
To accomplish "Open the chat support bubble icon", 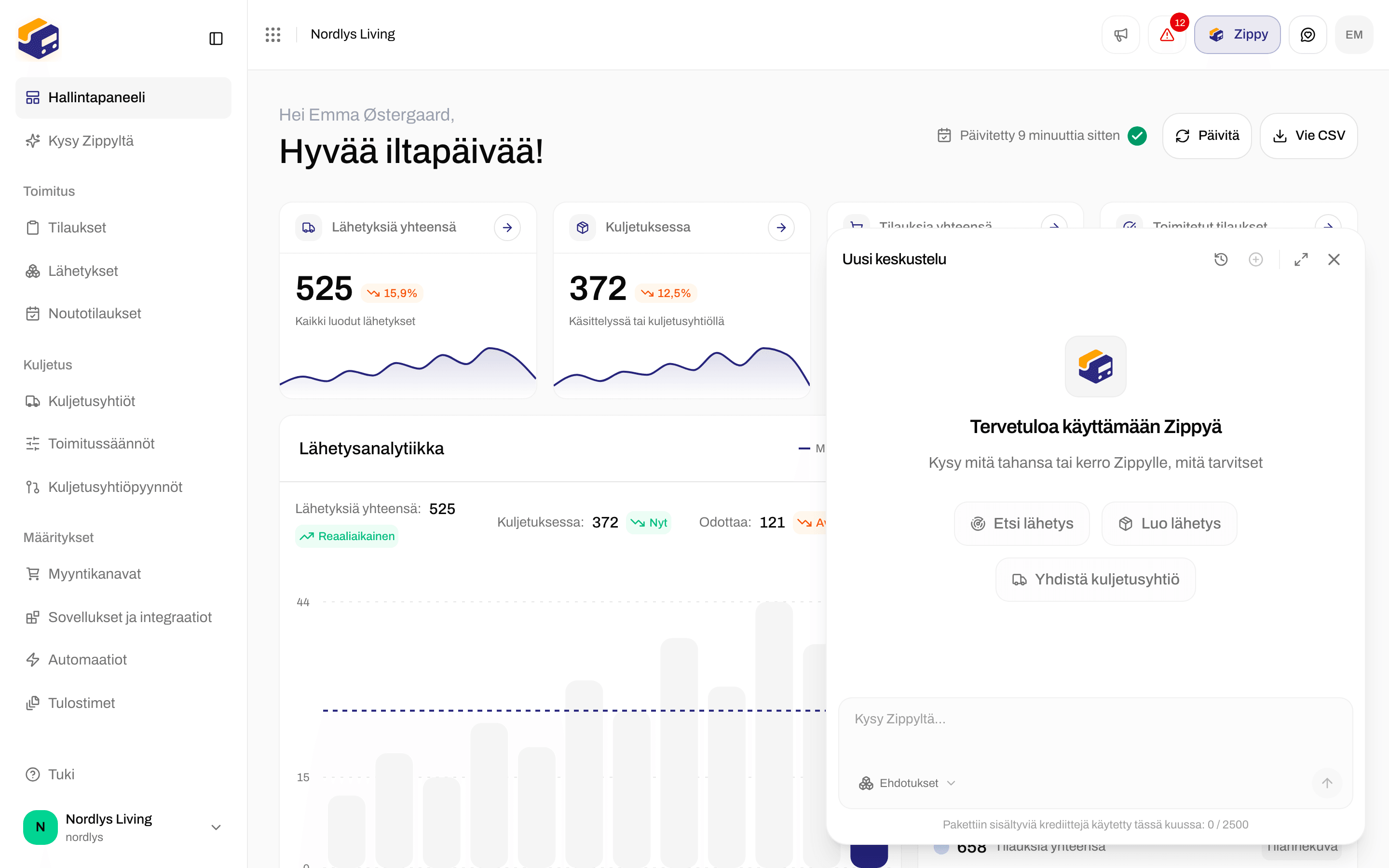I will coord(1307,35).
